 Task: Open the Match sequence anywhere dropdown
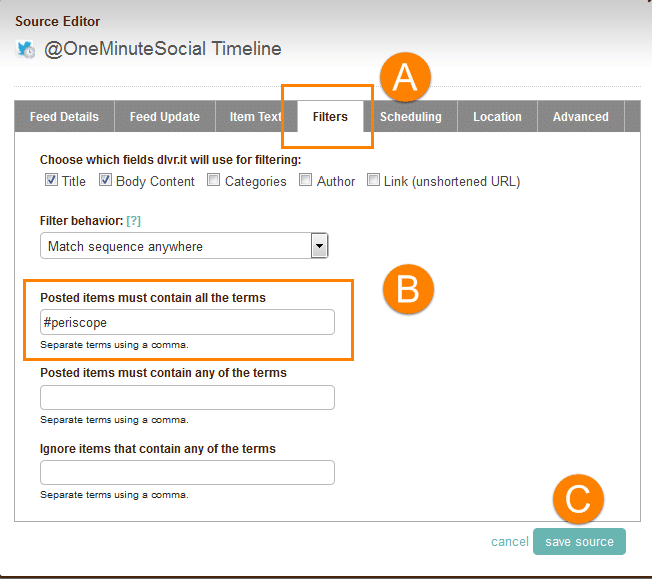pyautogui.click(x=184, y=246)
